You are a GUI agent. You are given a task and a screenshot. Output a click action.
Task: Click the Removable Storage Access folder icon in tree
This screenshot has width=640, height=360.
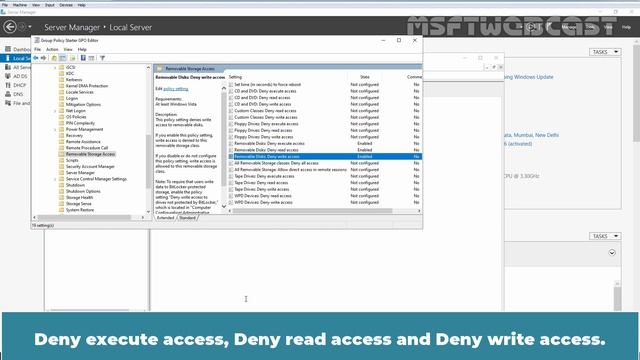click(x=62, y=154)
